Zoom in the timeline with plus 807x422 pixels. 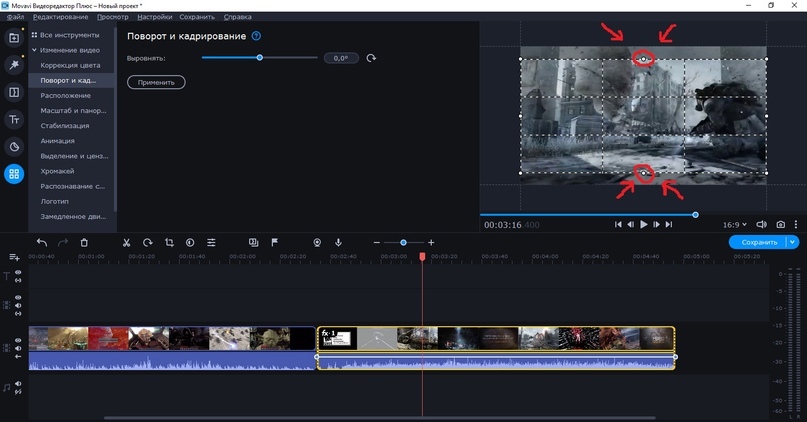[x=431, y=242]
